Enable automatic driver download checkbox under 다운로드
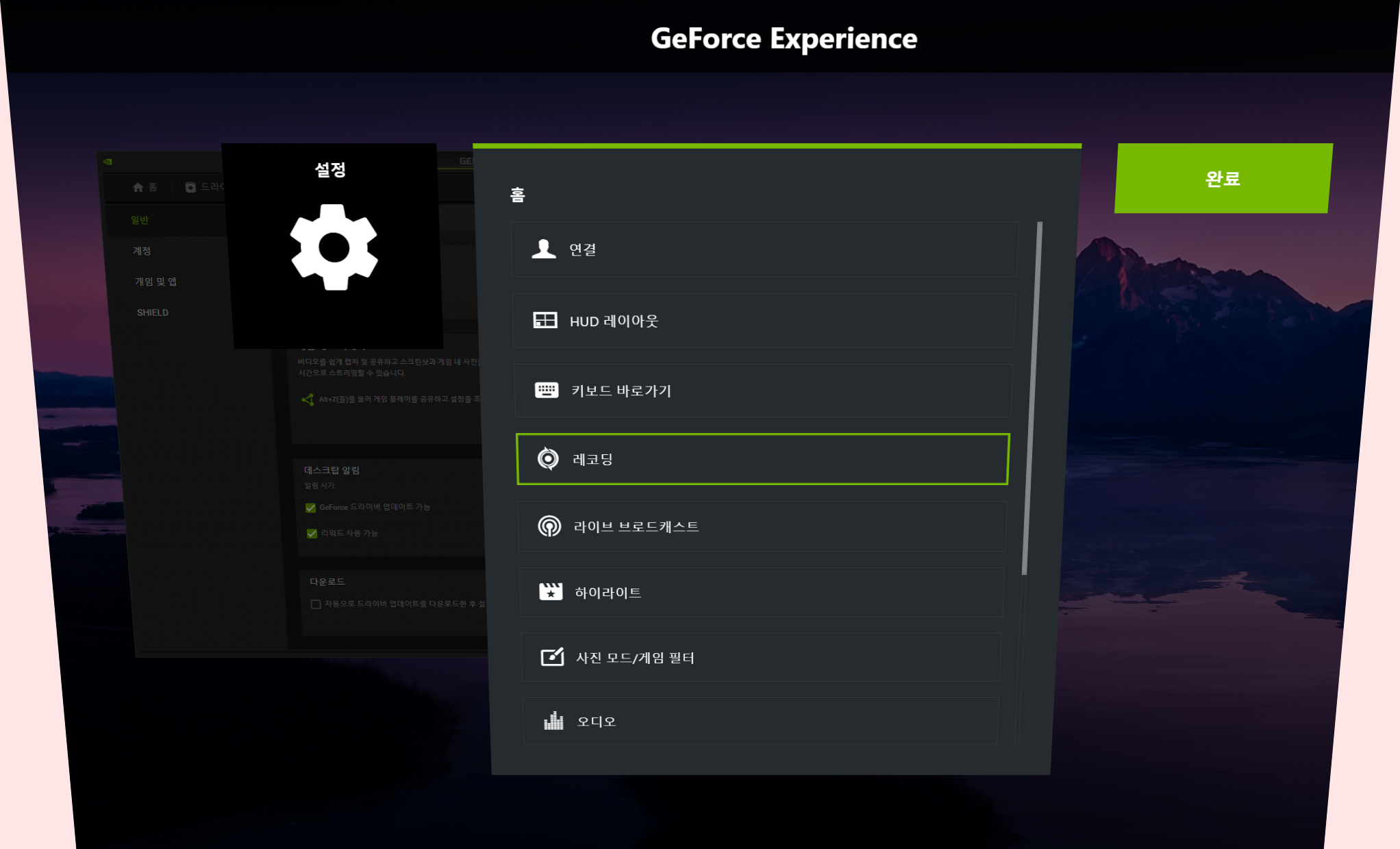Screen dimensions: 1400x849 click(x=316, y=604)
